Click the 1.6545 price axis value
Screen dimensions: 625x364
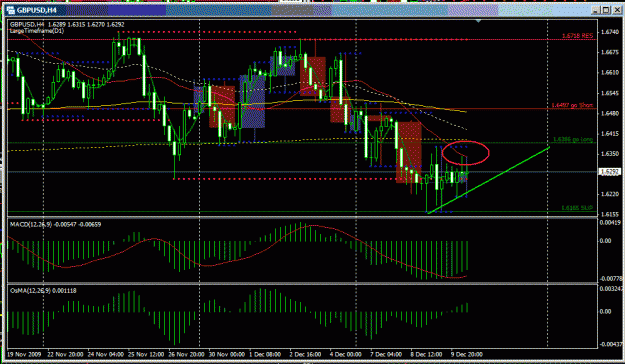pos(610,93)
